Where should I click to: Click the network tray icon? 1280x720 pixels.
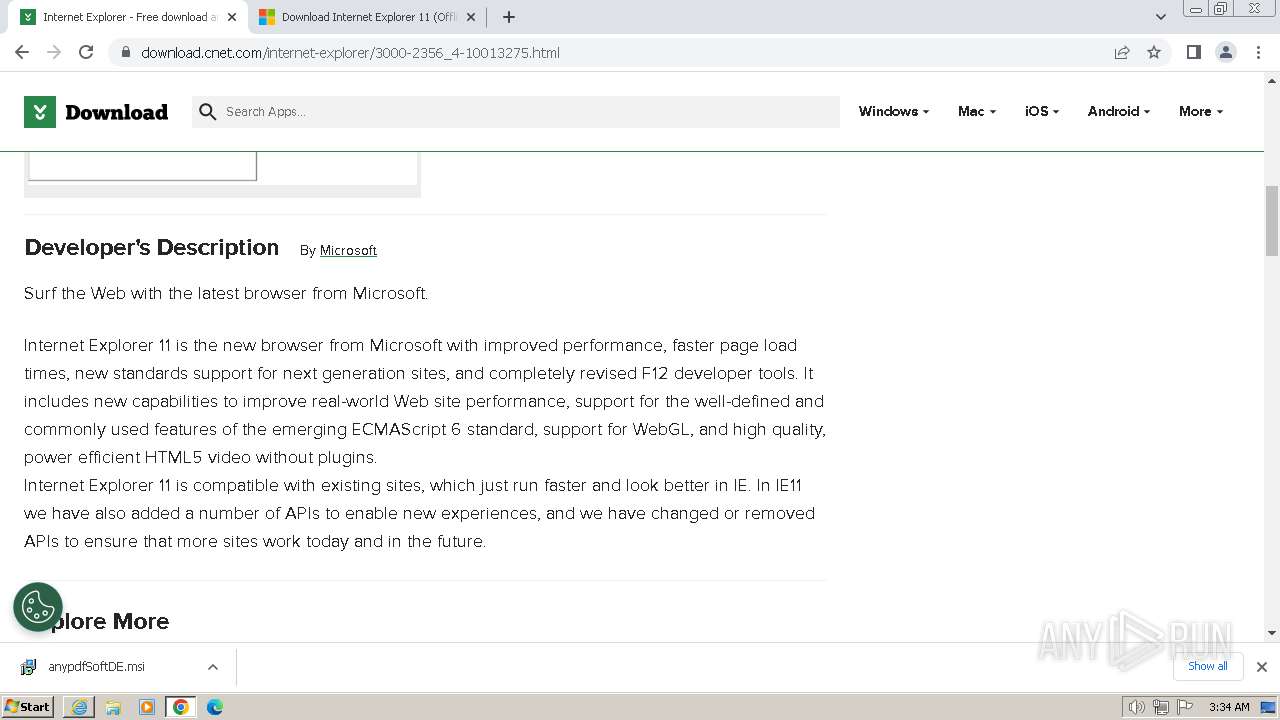(1161, 707)
